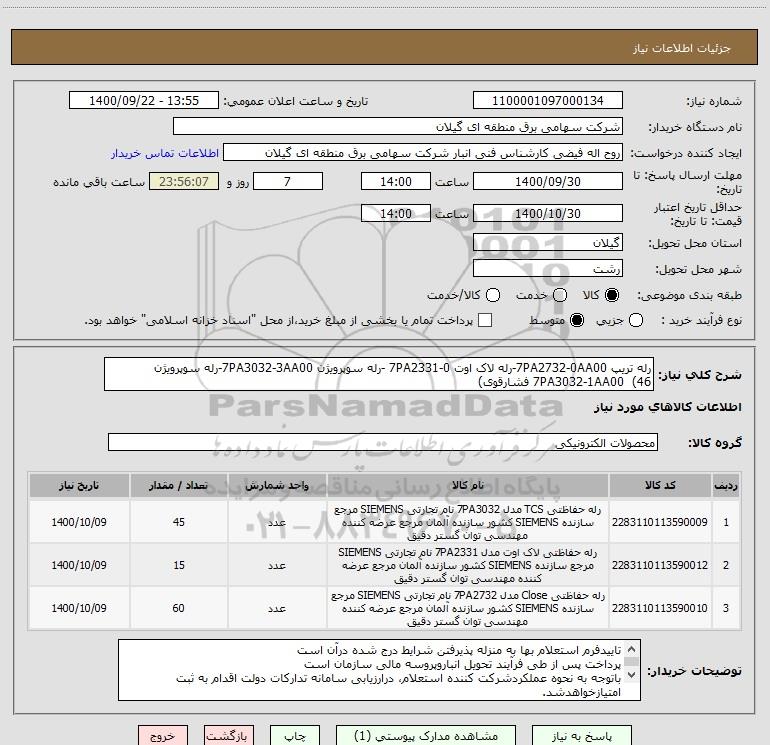Click the 7PA3032 TCS relay item name
This screenshot has height=745, width=770.
click(x=468, y=522)
